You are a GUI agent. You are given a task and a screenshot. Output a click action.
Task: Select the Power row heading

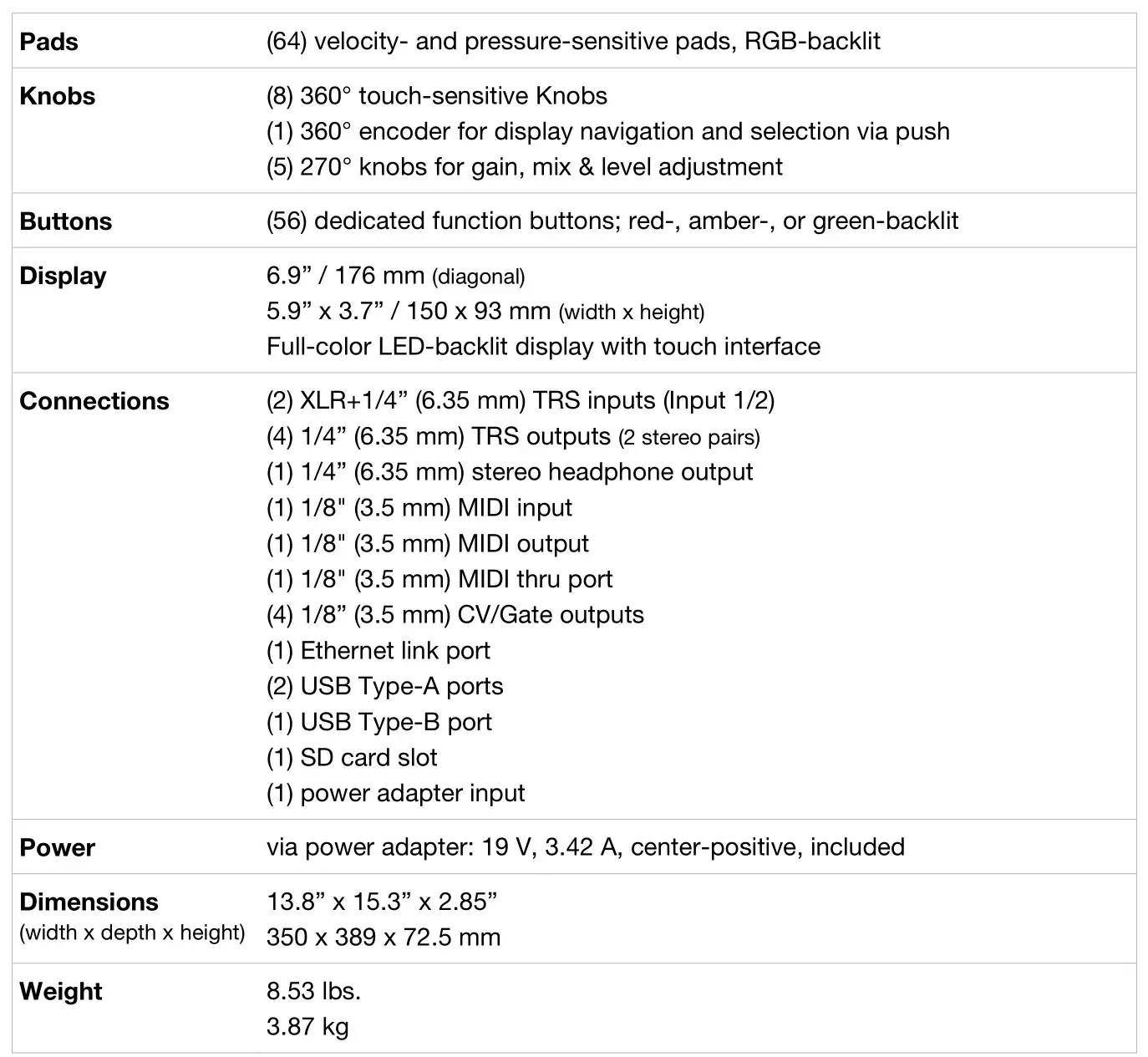[57, 848]
